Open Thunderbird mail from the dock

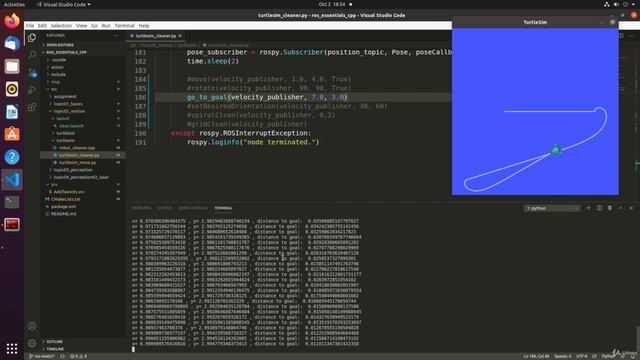point(12,43)
